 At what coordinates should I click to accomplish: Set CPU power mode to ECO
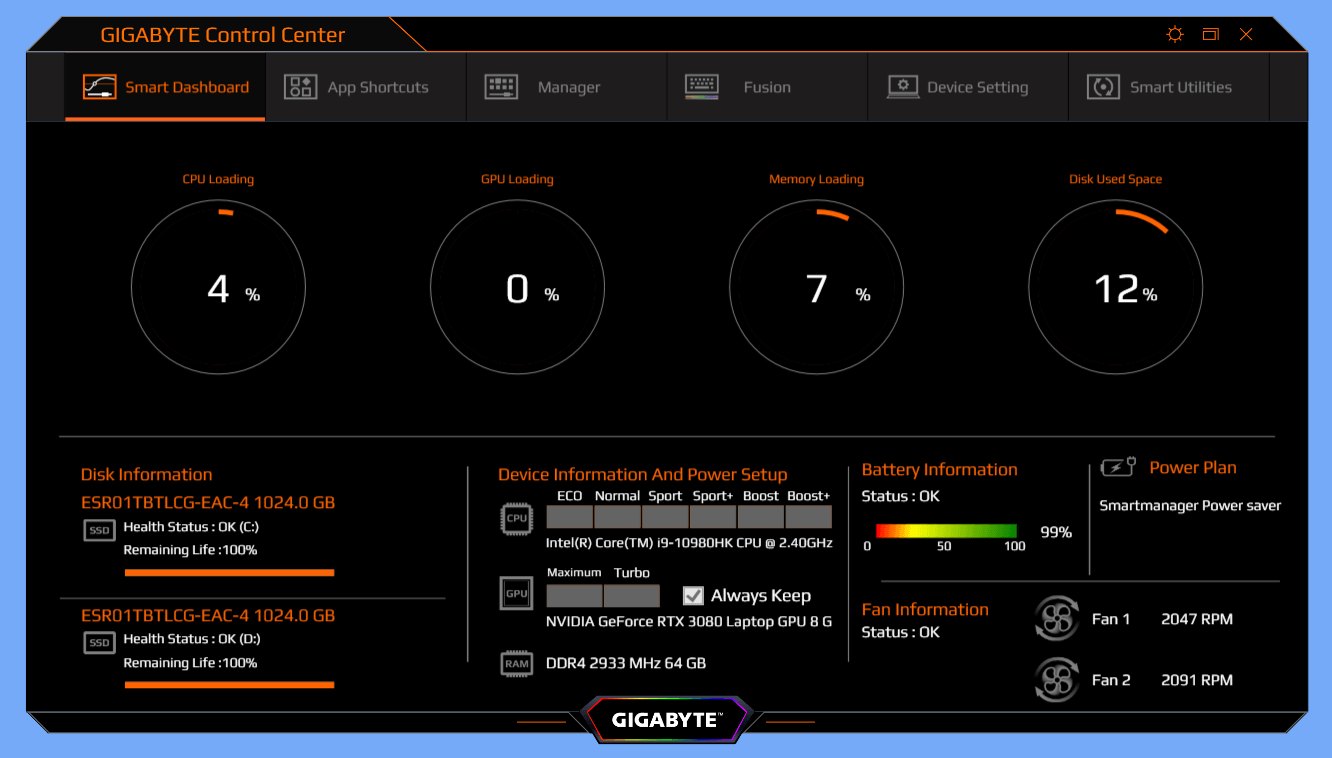[x=570, y=517]
